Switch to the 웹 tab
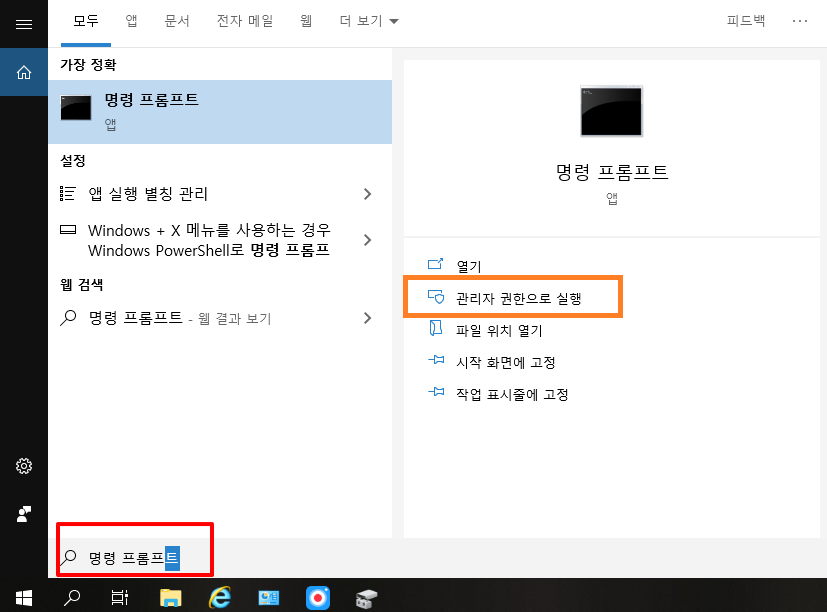Screen dimensions: 827x612 tap(306, 21)
